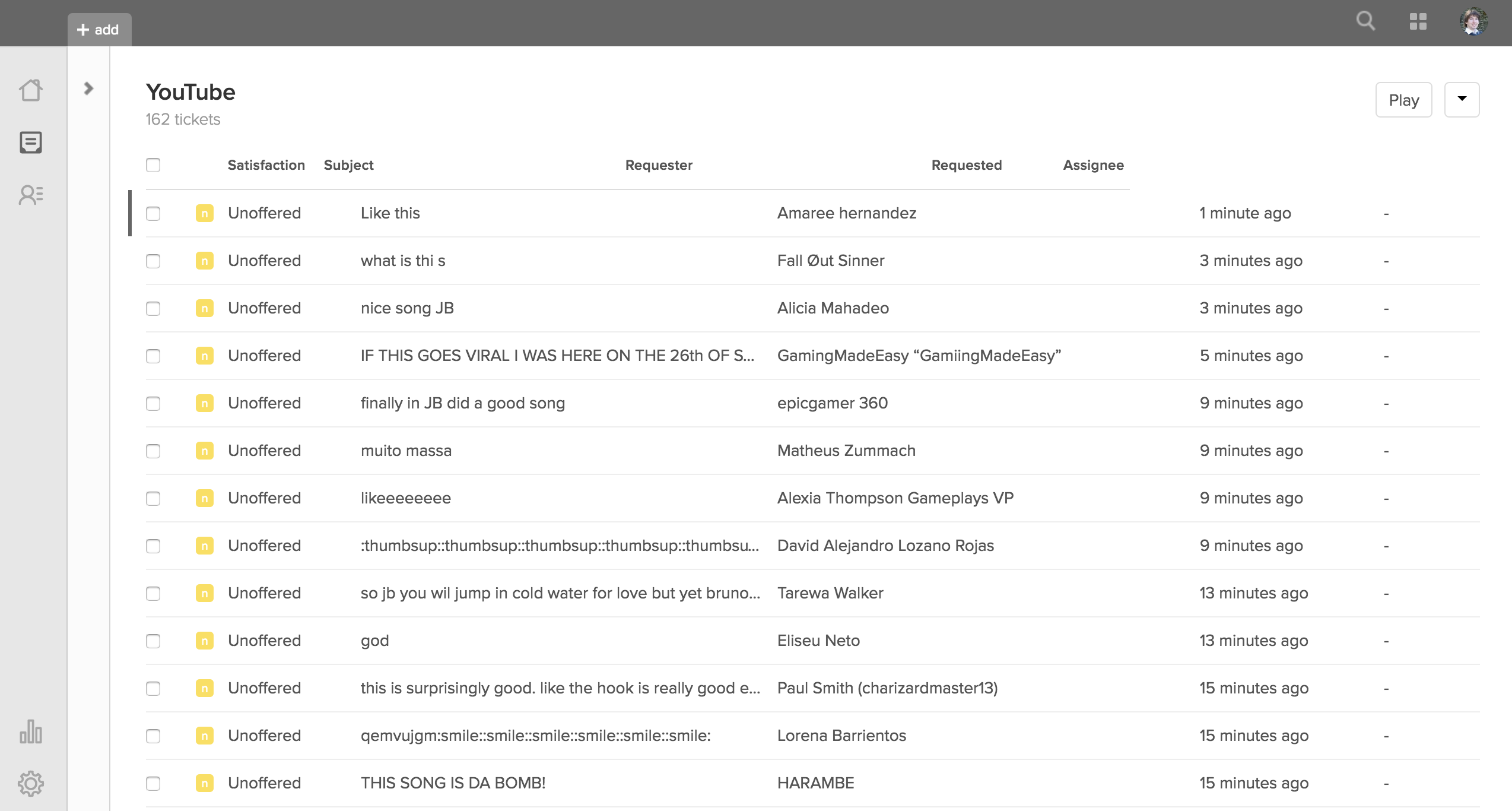Sort tickets by the Subject column header

pos(348,165)
